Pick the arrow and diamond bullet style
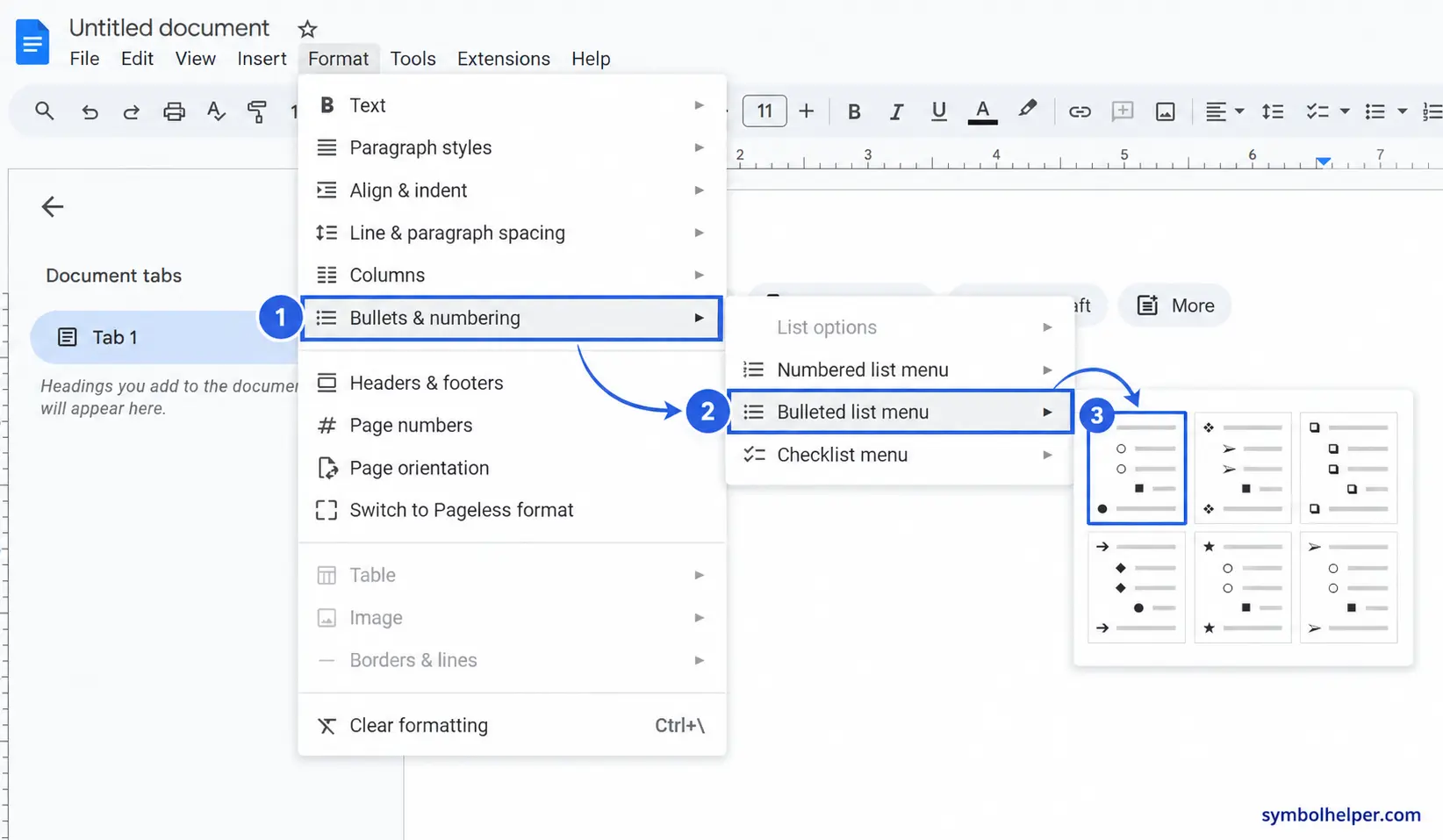The height and width of the screenshot is (840, 1443). [1137, 587]
